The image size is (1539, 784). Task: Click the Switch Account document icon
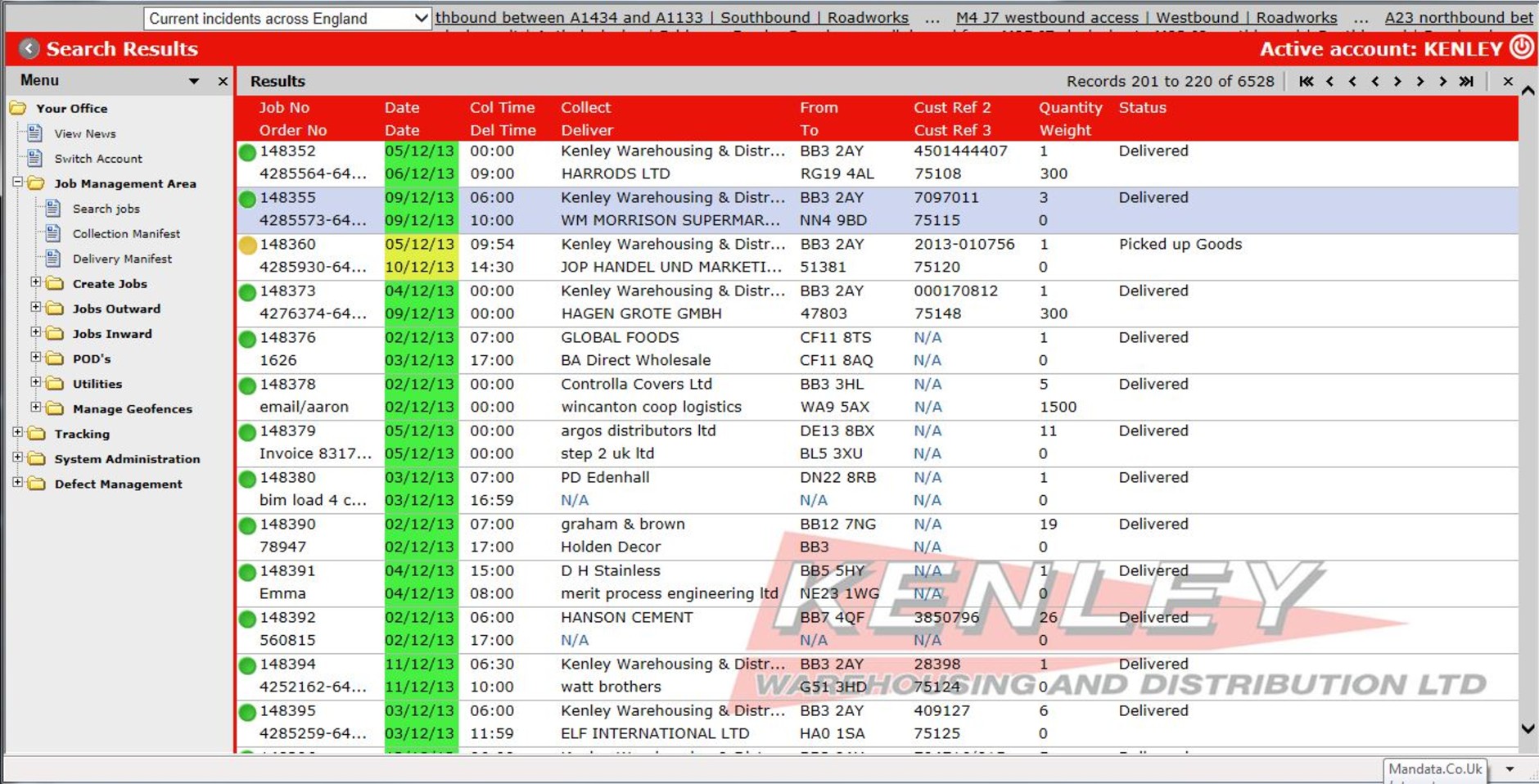pyautogui.click(x=34, y=158)
